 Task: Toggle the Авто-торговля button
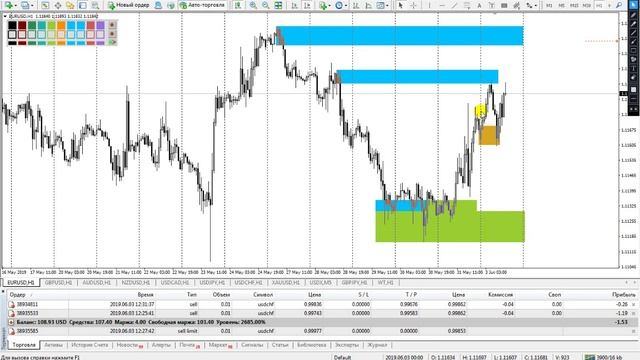(x=203, y=5)
